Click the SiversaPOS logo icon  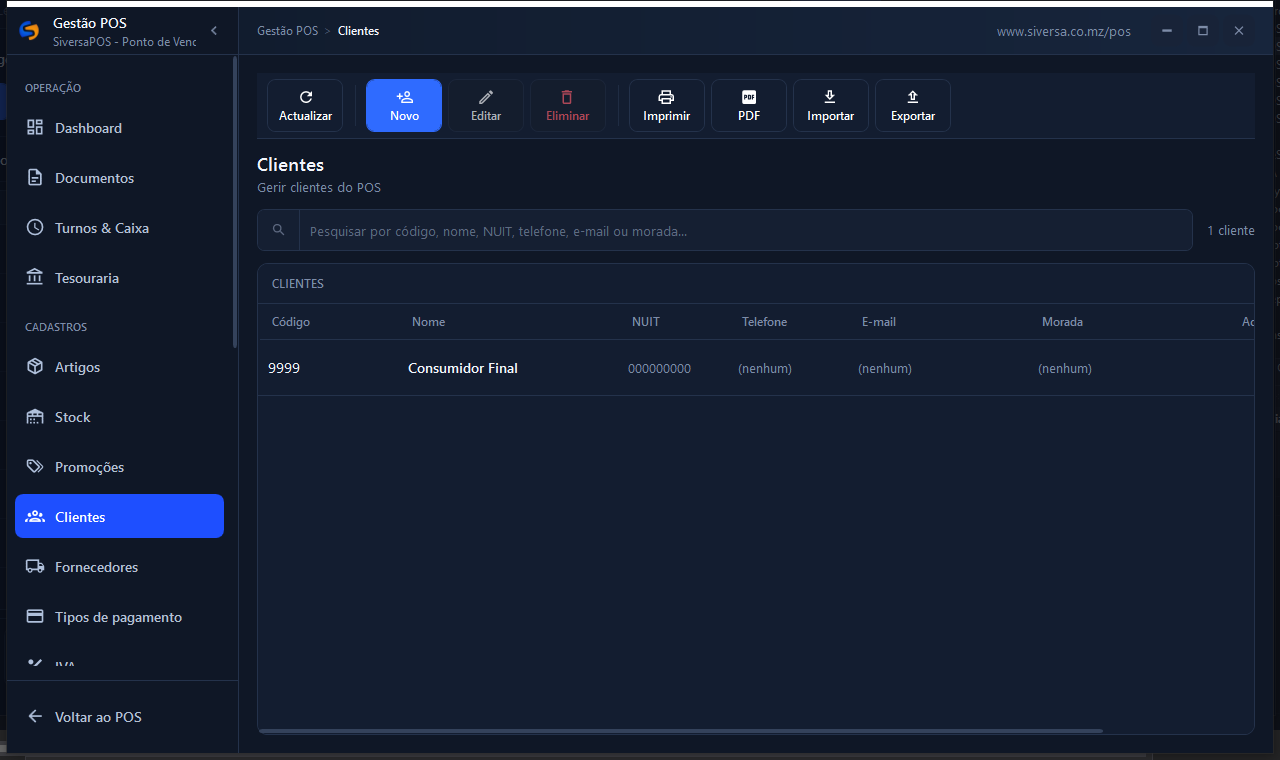point(29,31)
